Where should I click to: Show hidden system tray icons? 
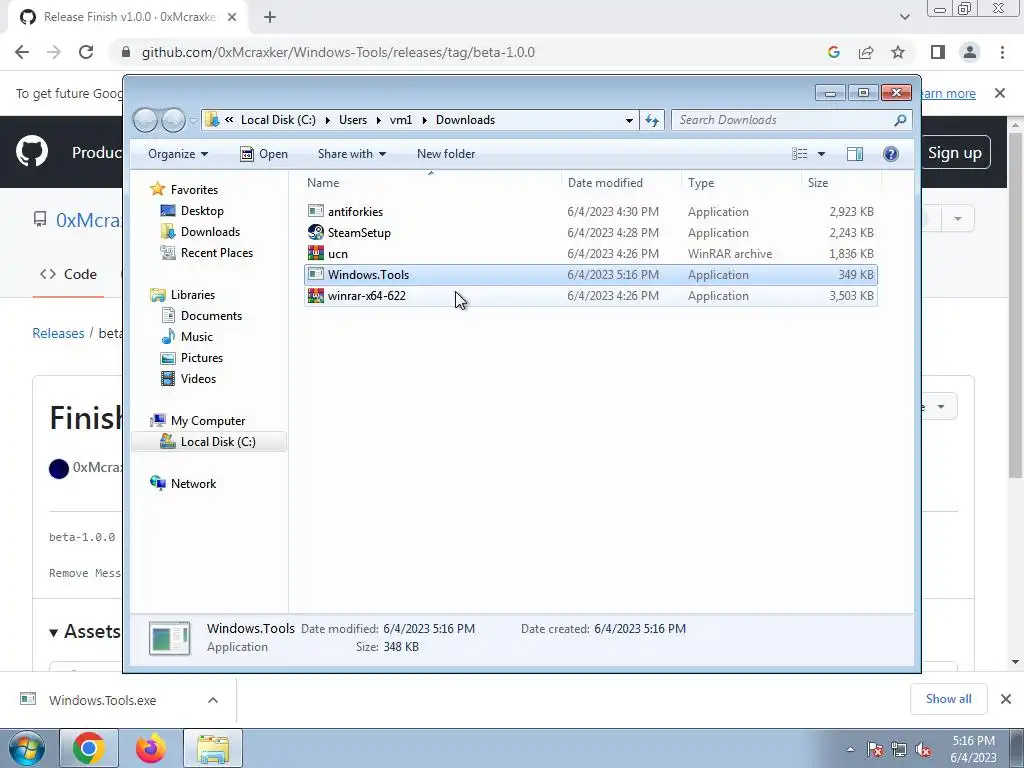click(850, 749)
